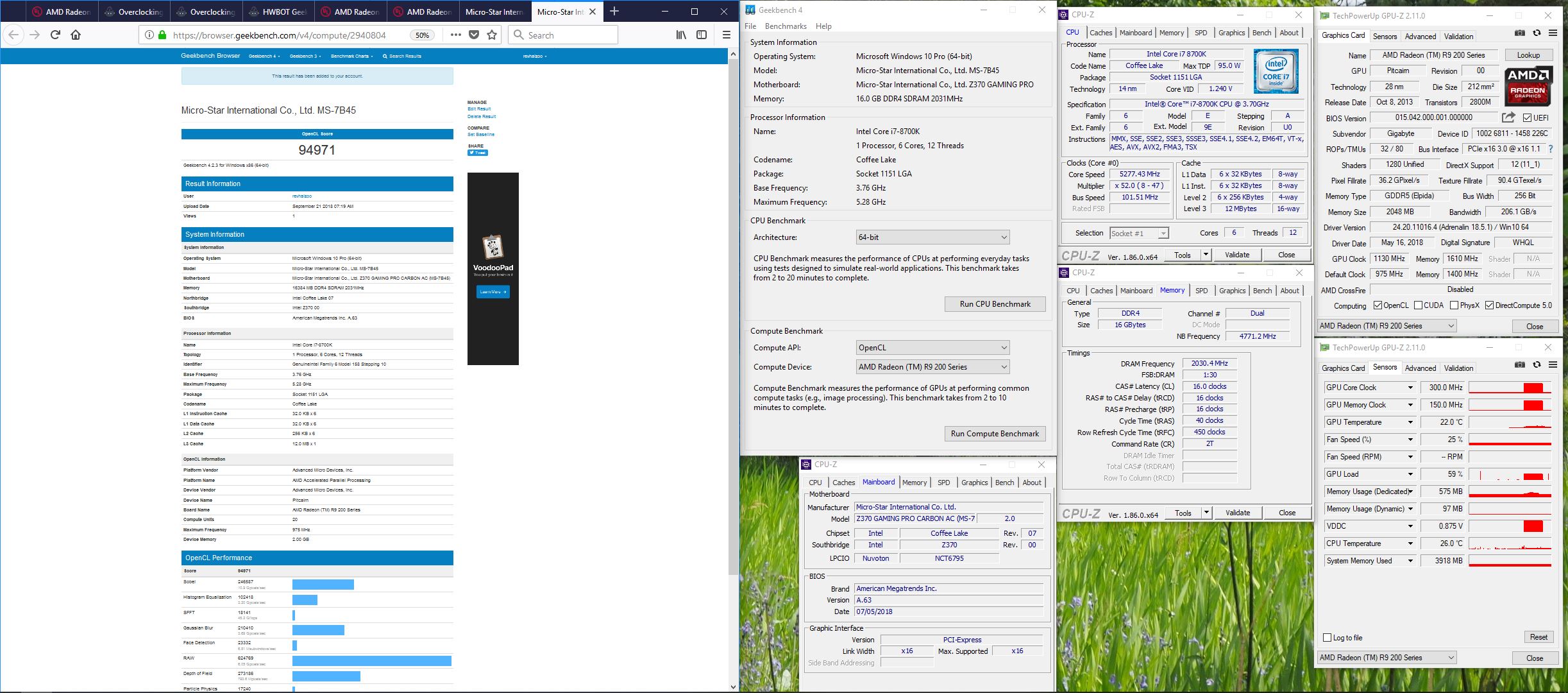Expand Geekbench 4 menu on website

coord(263,56)
